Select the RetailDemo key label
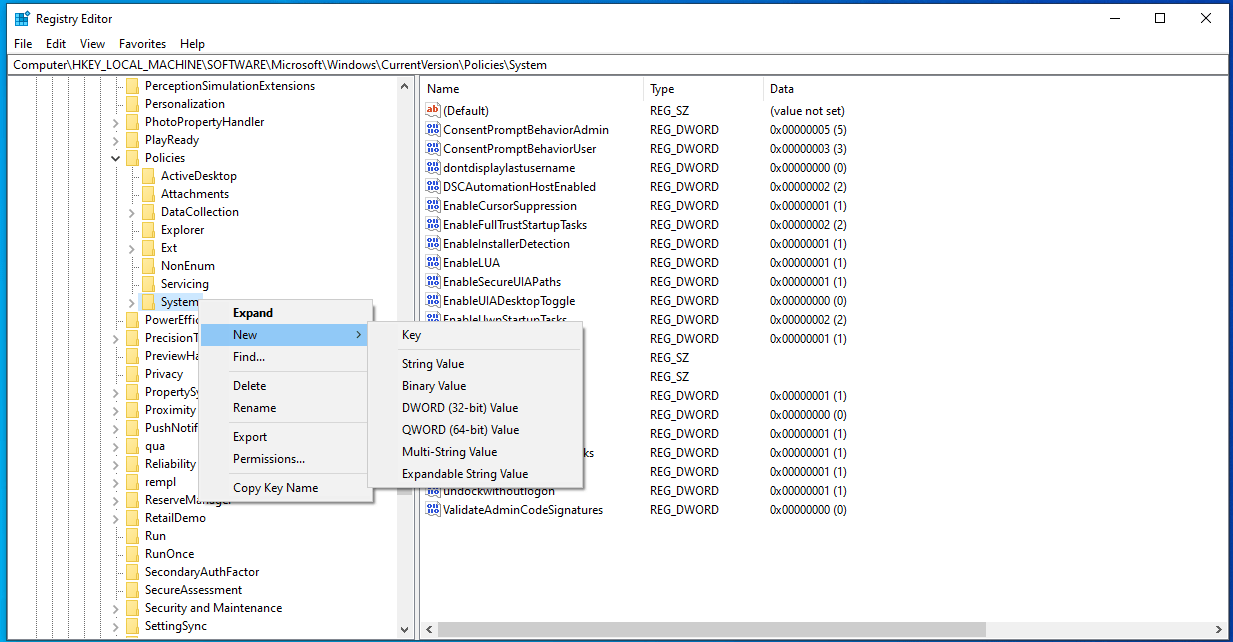The image size is (1233, 642). [175, 517]
